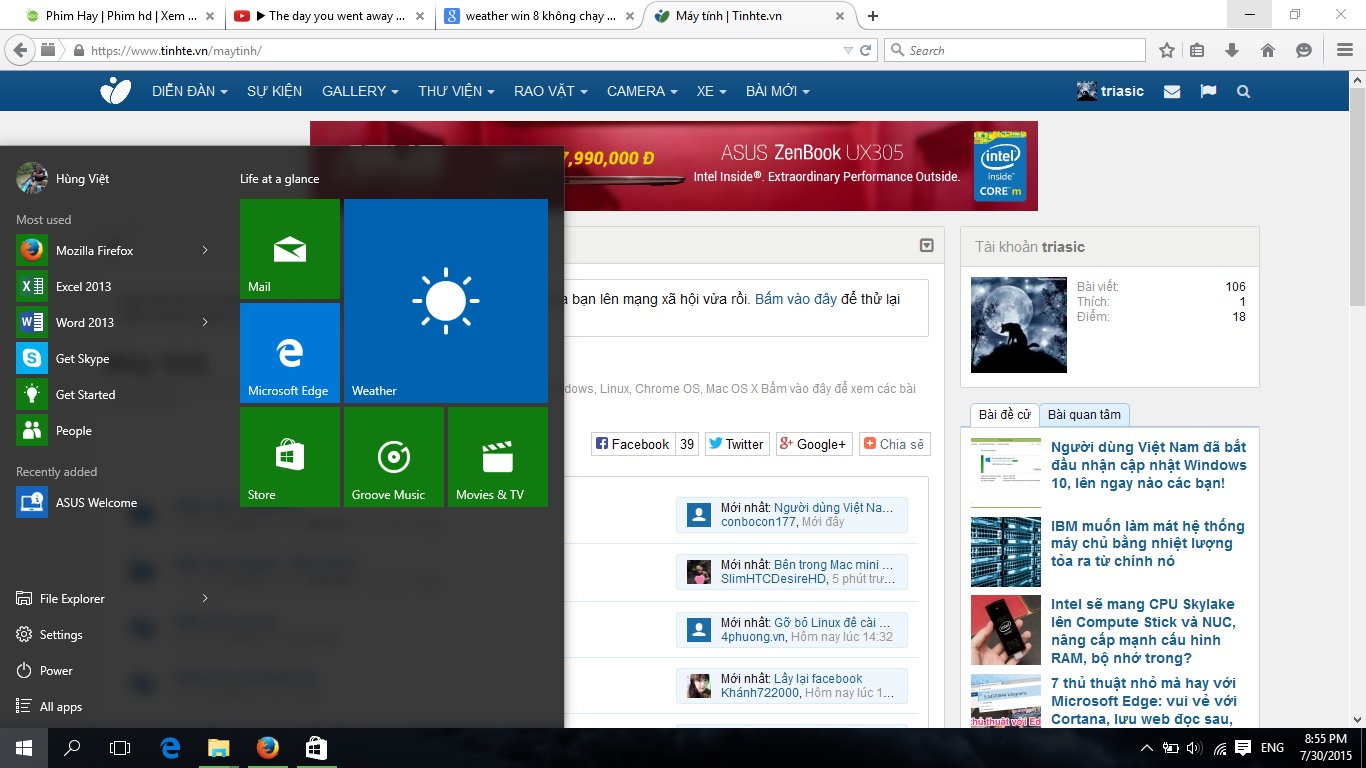This screenshot has width=1366, height=768.
Task: Open the BÀI MỚI dropdown menu
Action: click(778, 91)
